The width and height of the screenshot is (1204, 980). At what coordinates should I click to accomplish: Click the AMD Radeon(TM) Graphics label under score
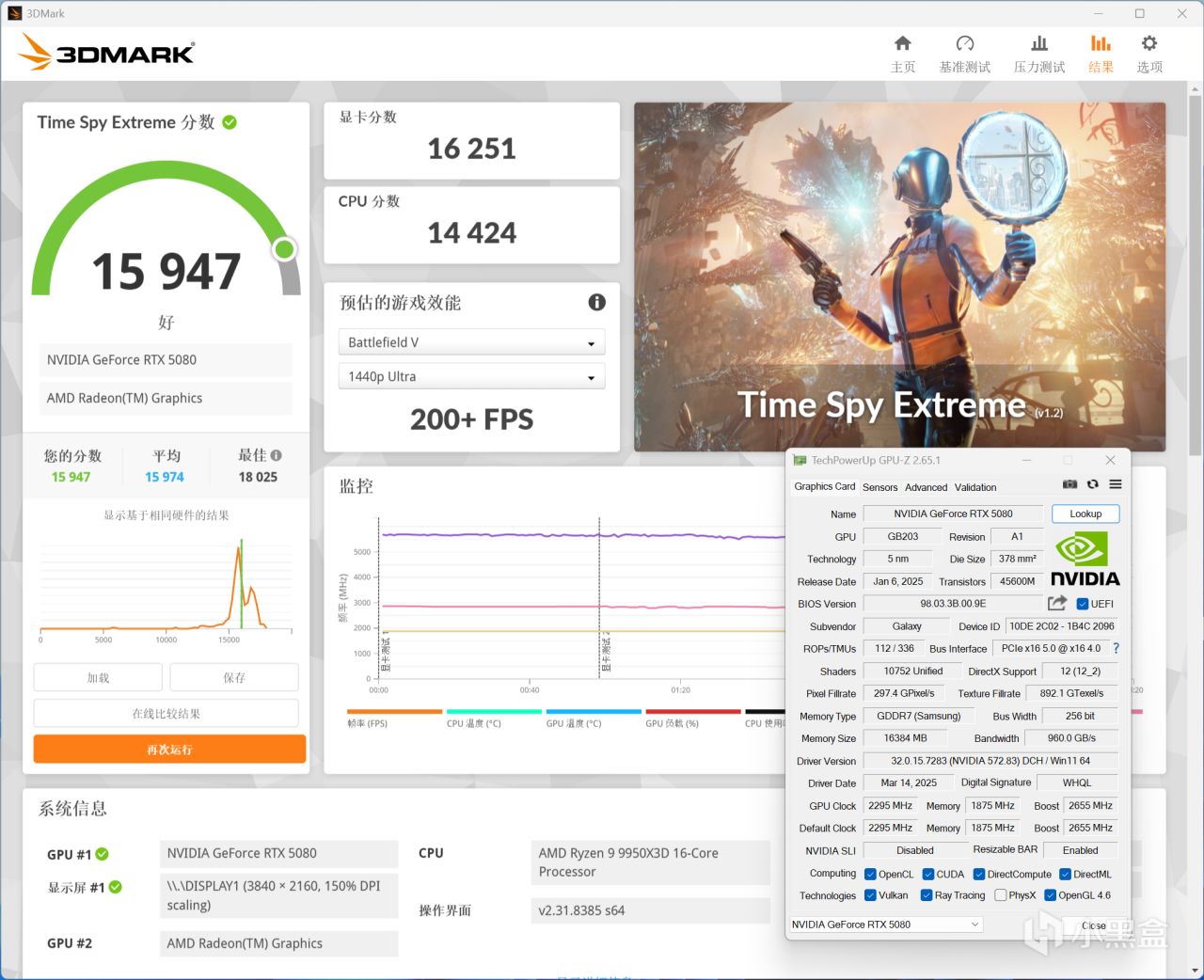point(166,398)
